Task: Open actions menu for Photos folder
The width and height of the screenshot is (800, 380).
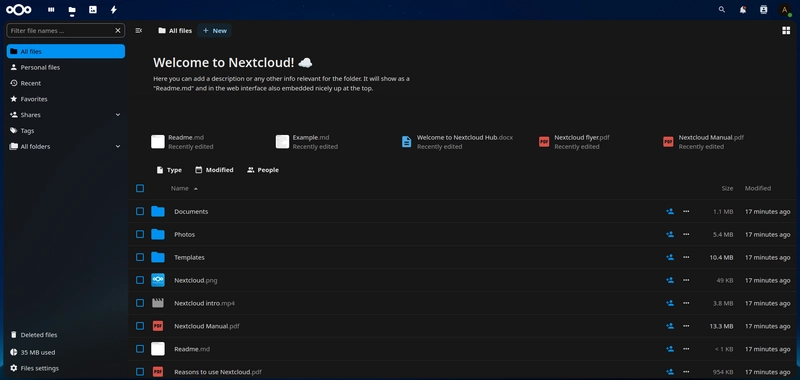Action: click(x=686, y=234)
